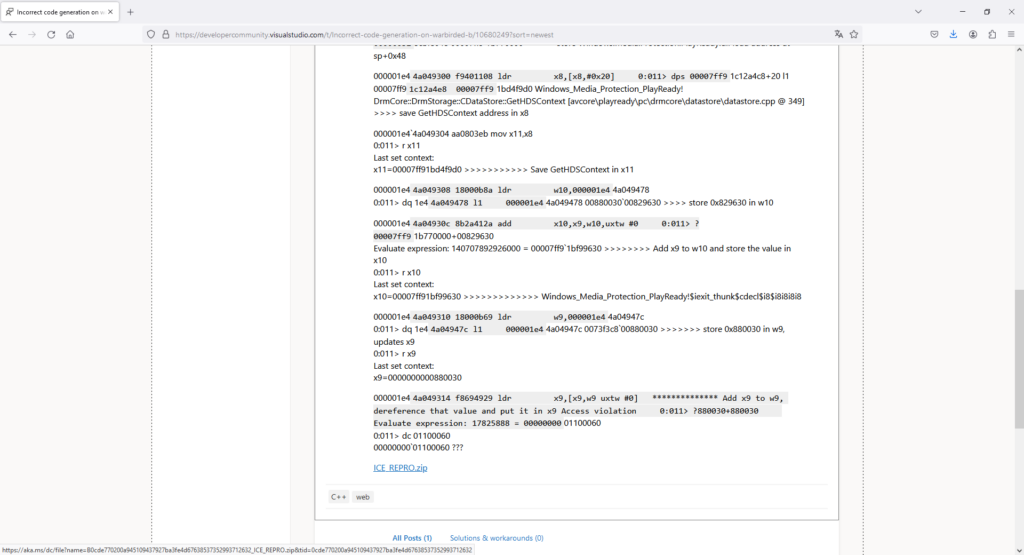The width and height of the screenshot is (1024, 555).
Task: Click the URL address bar
Action: point(500,34)
